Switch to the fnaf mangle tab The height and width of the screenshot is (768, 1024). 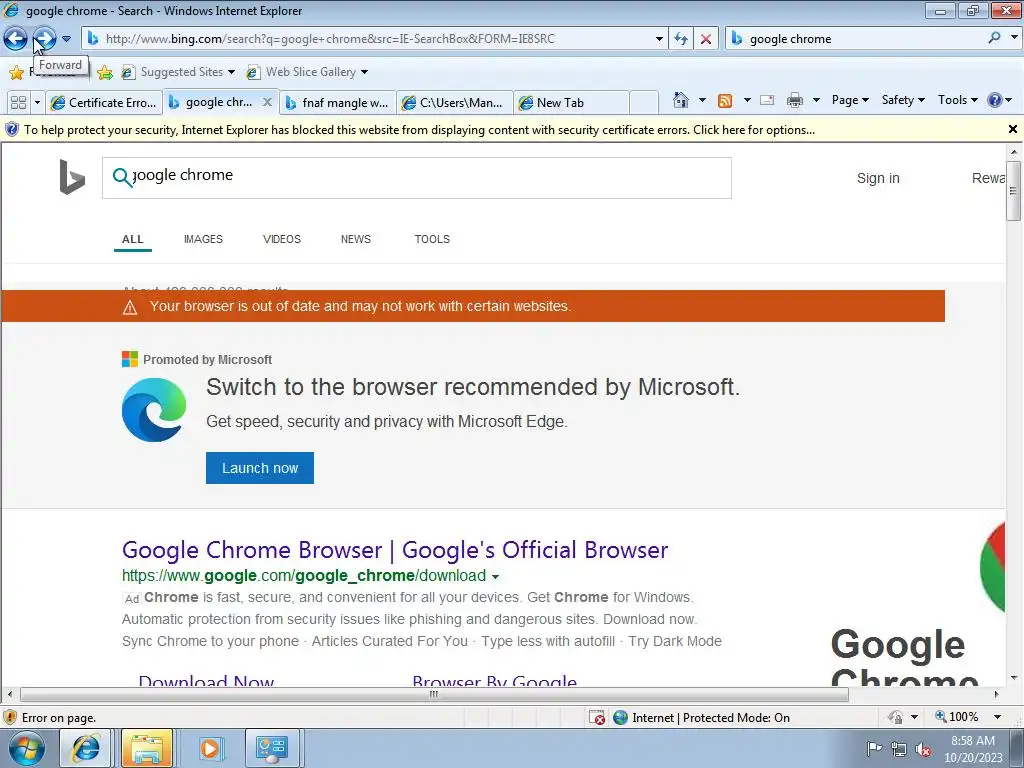pyautogui.click(x=338, y=103)
